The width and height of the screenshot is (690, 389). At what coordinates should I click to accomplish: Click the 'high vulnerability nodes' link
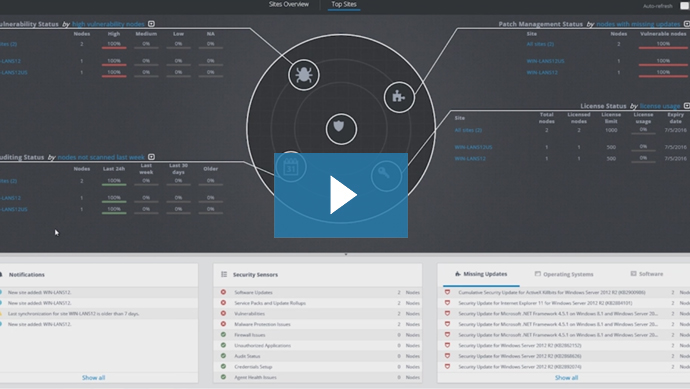[x=108, y=24]
